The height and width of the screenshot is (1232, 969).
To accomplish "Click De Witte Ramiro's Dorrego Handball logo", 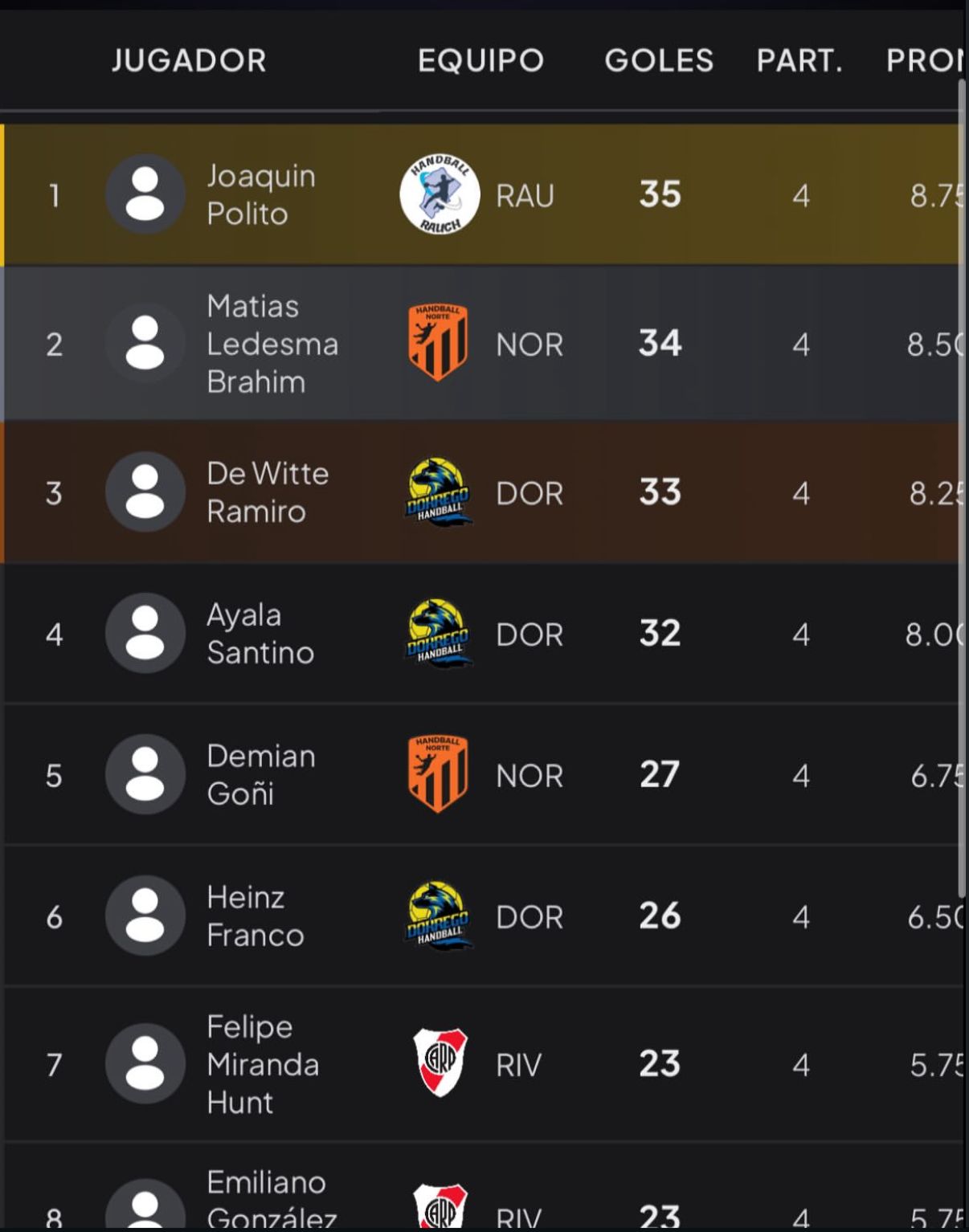I will pos(438,492).
